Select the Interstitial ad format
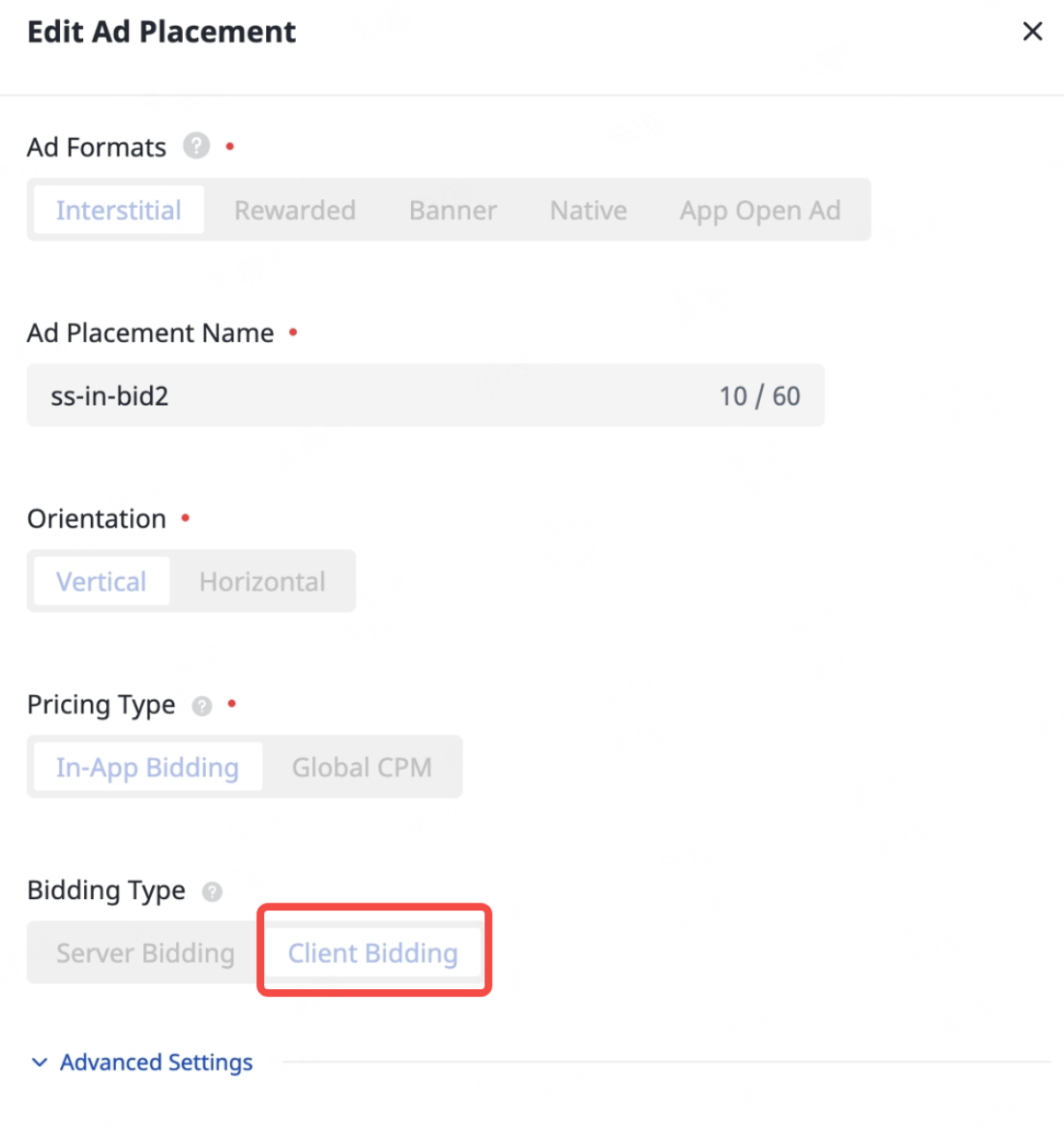 pyautogui.click(x=118, y=210)
